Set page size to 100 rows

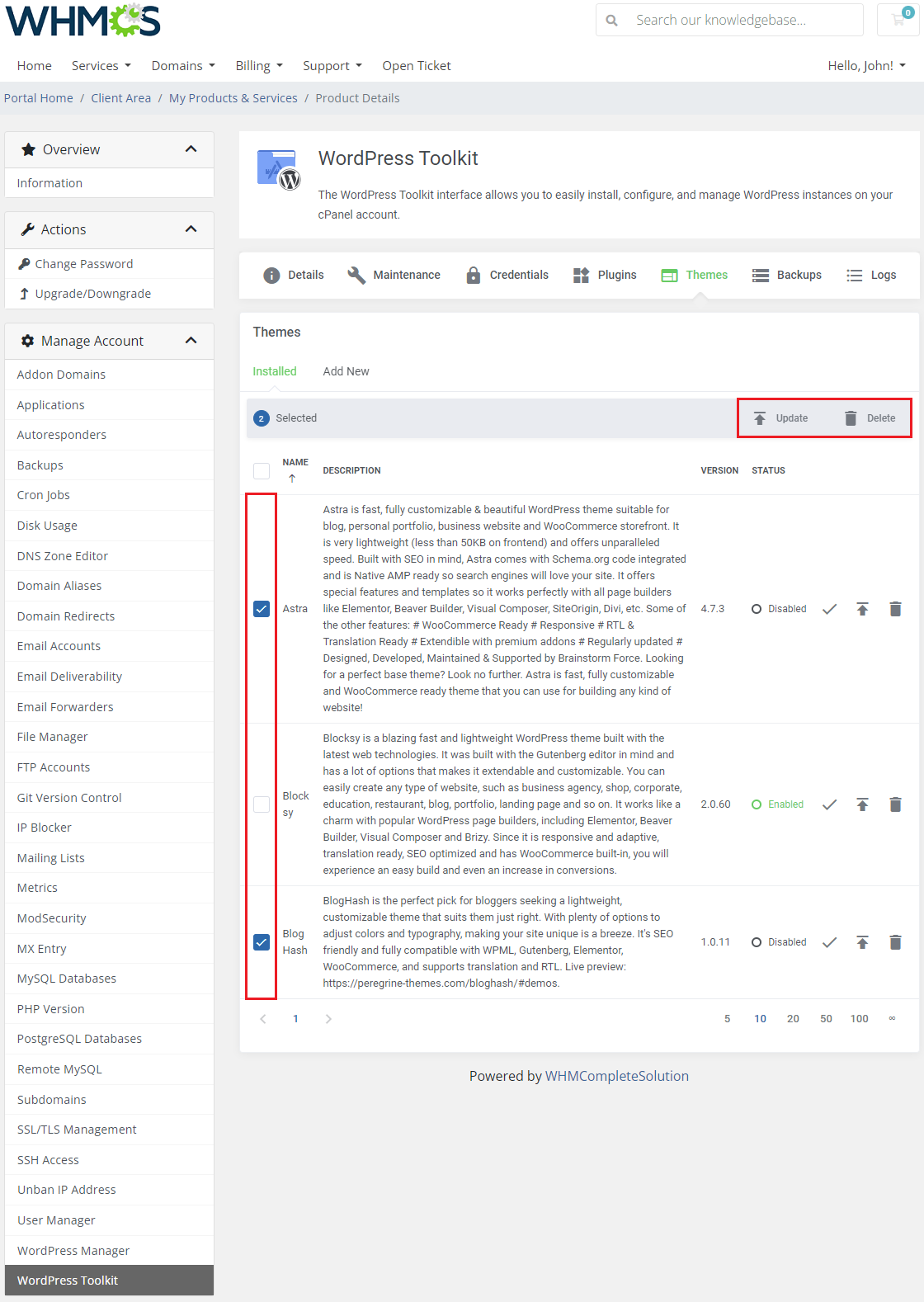tap(860, 1019)
